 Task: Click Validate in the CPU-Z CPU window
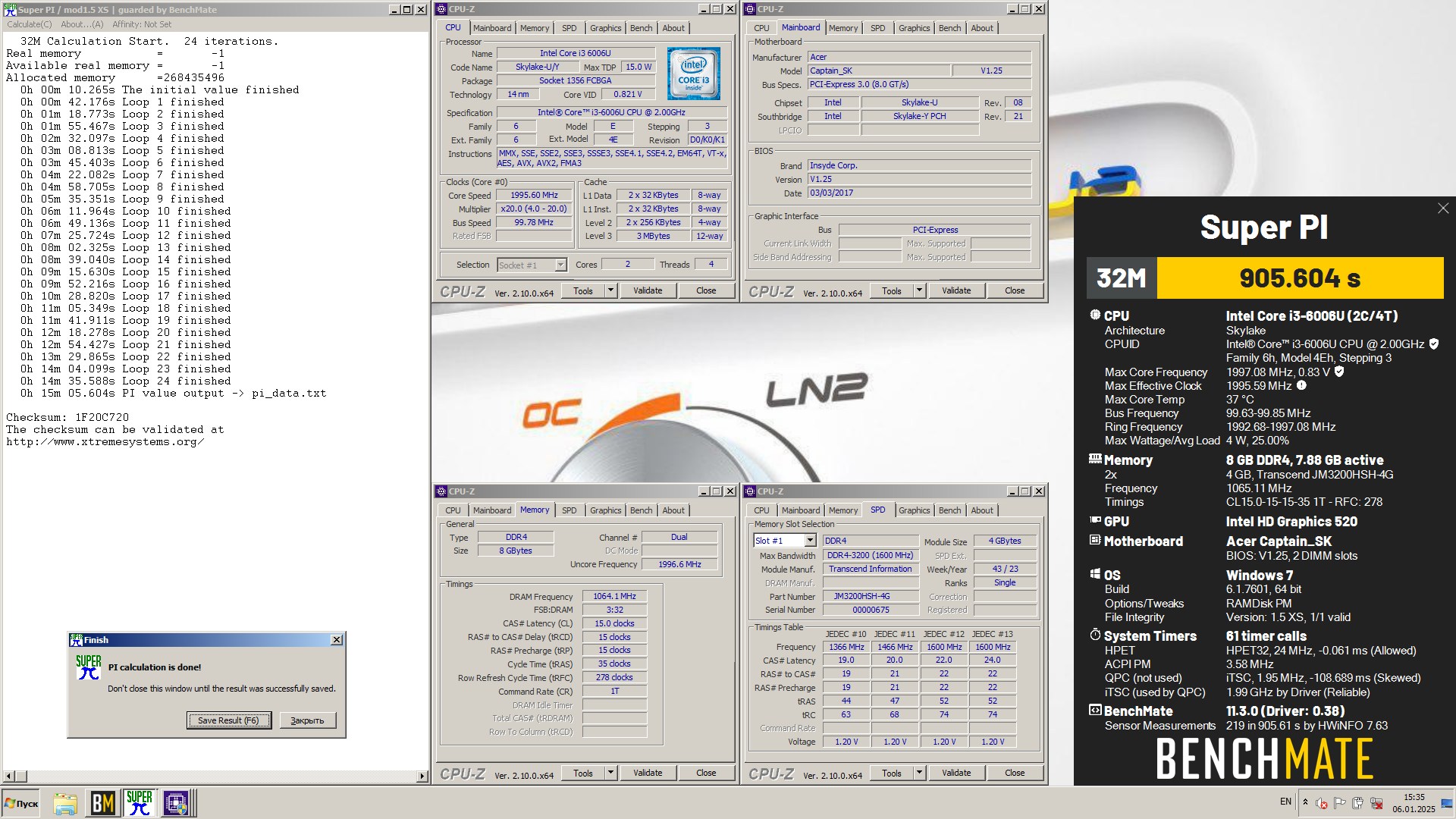tap(648, 290)
